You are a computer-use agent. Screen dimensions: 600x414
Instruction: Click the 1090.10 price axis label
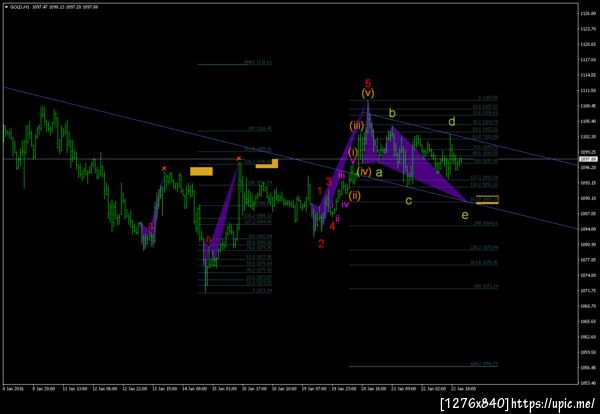pyautogui.click(x=589, y=198)
